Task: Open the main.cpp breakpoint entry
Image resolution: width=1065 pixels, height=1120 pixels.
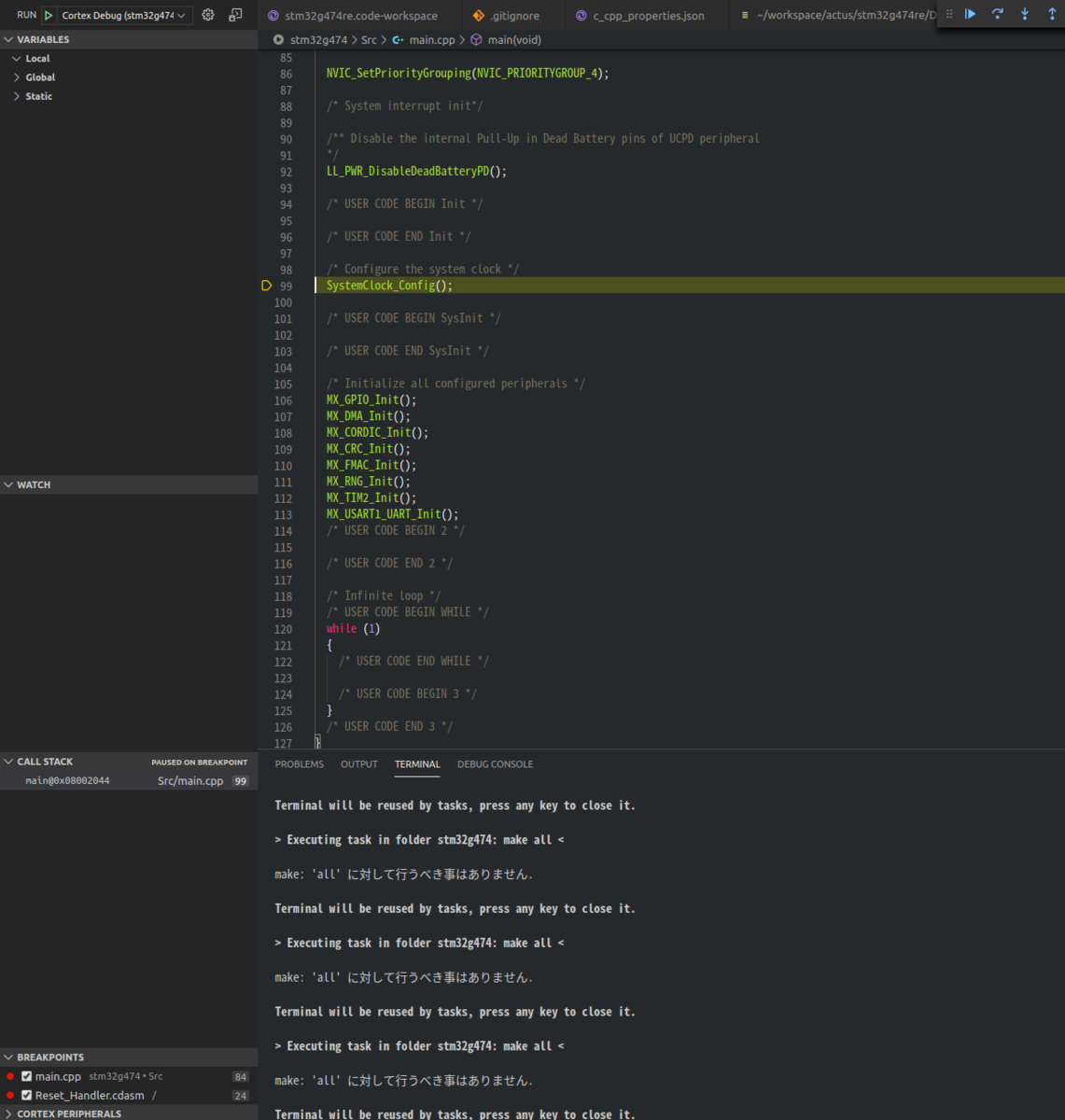Action: (129, 1076)
